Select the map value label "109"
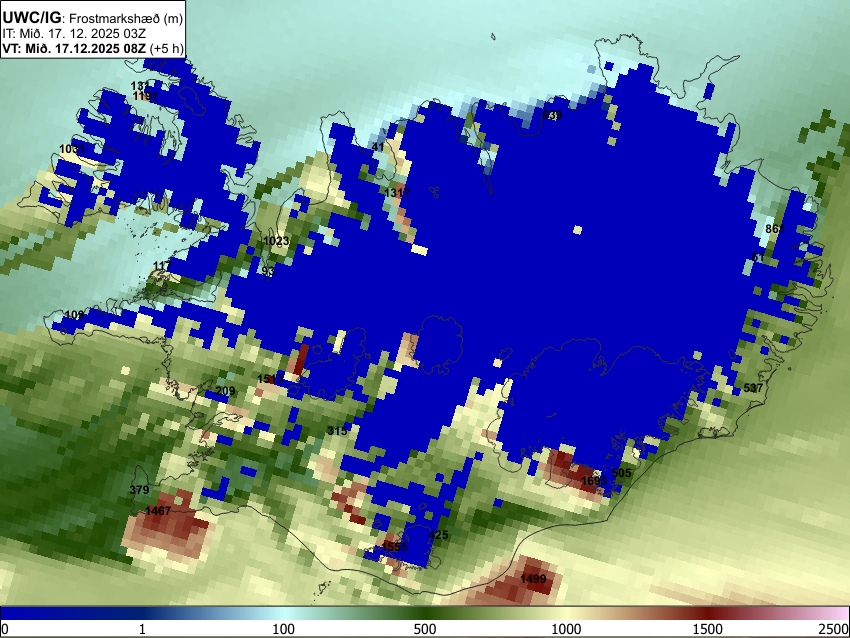Viewport: 850px width, 638px height. click(x=74, y=315)
